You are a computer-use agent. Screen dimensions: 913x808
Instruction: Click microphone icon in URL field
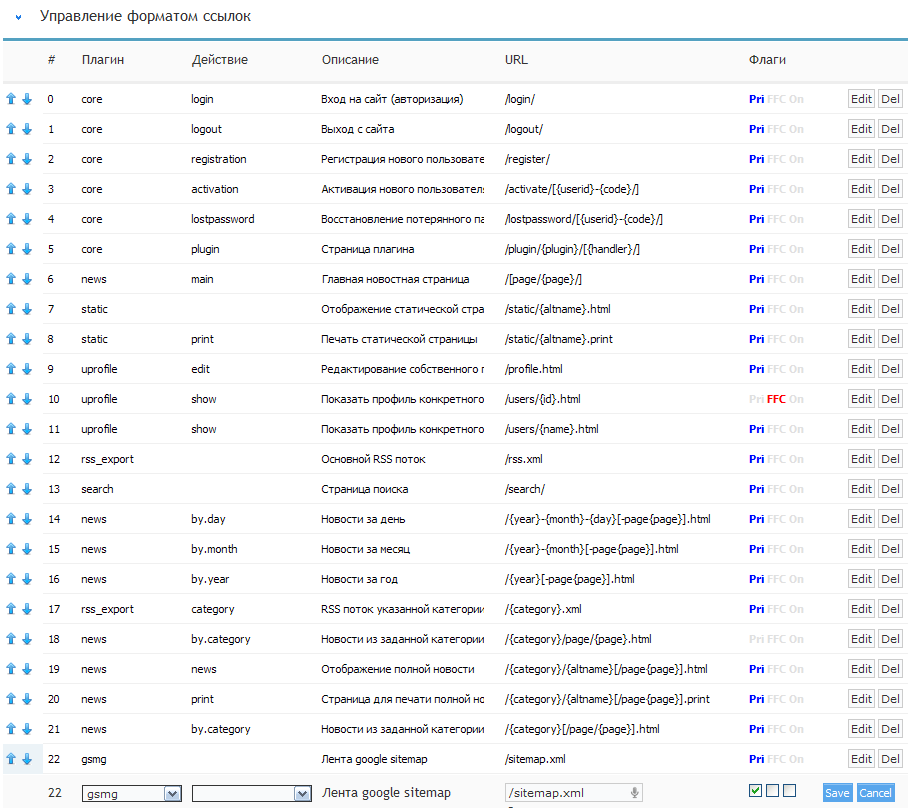pyautogui.click(x=634, y=793)
